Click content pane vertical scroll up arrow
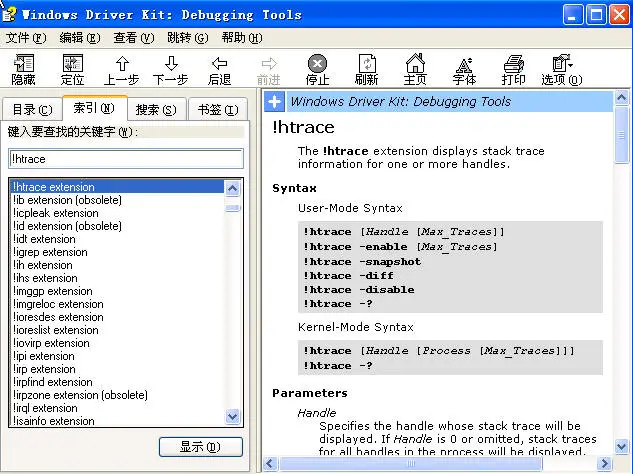 pyautogui.click(x=621, y=98)
